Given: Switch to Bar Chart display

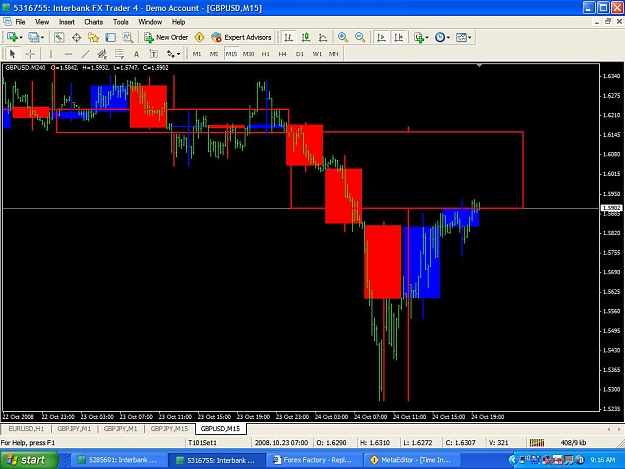Looking at the screenshot, I should tap(288, 37).
